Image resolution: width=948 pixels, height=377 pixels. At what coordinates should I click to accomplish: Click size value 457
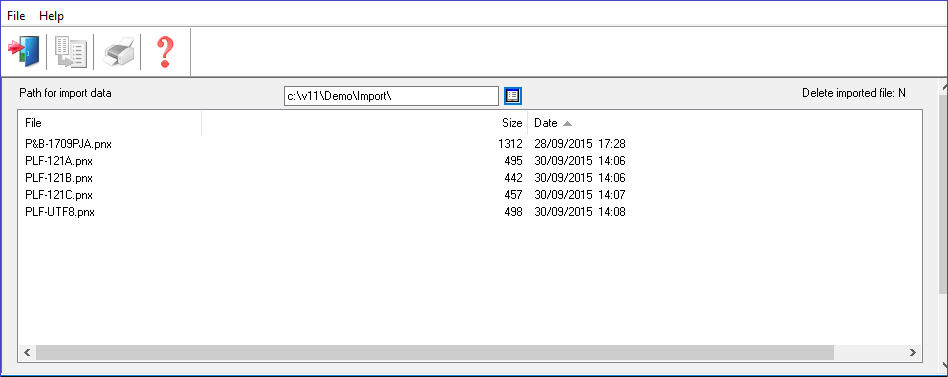(513, 195)
